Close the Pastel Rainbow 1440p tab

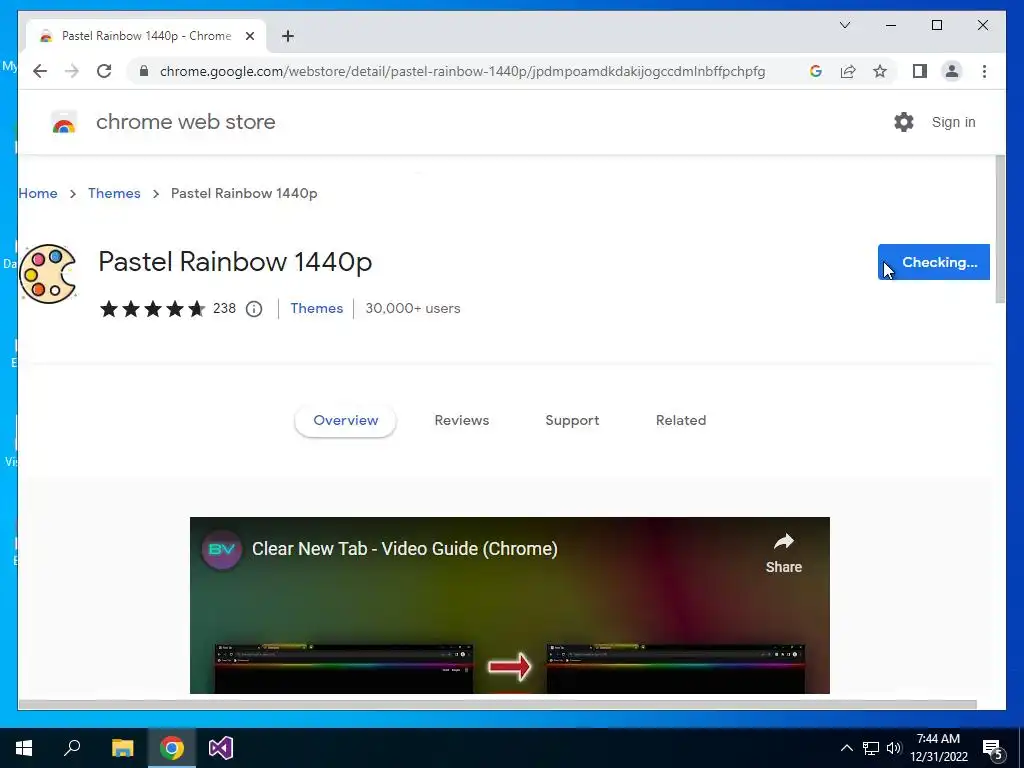click(249, 36)
